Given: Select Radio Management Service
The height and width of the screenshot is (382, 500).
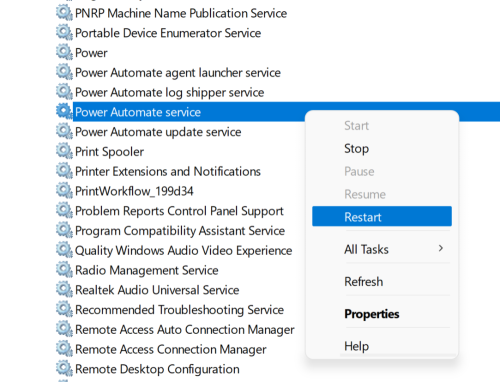Looking at the screenshot, I should pyautogui.click(x=146, y=270).
